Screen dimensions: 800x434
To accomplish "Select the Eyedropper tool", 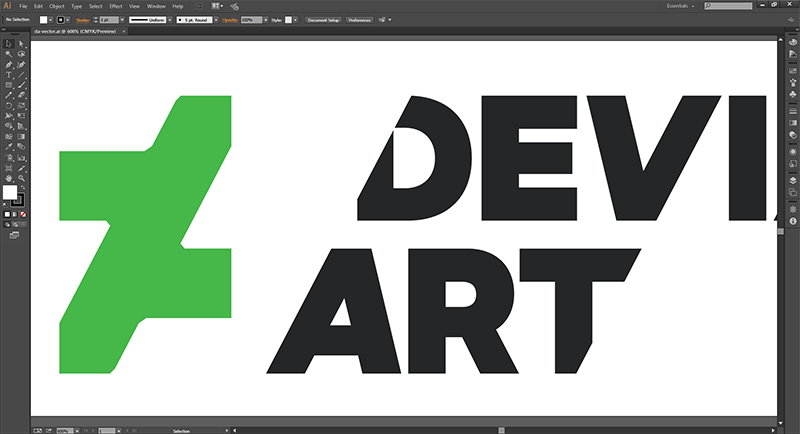I will [9, 147].
